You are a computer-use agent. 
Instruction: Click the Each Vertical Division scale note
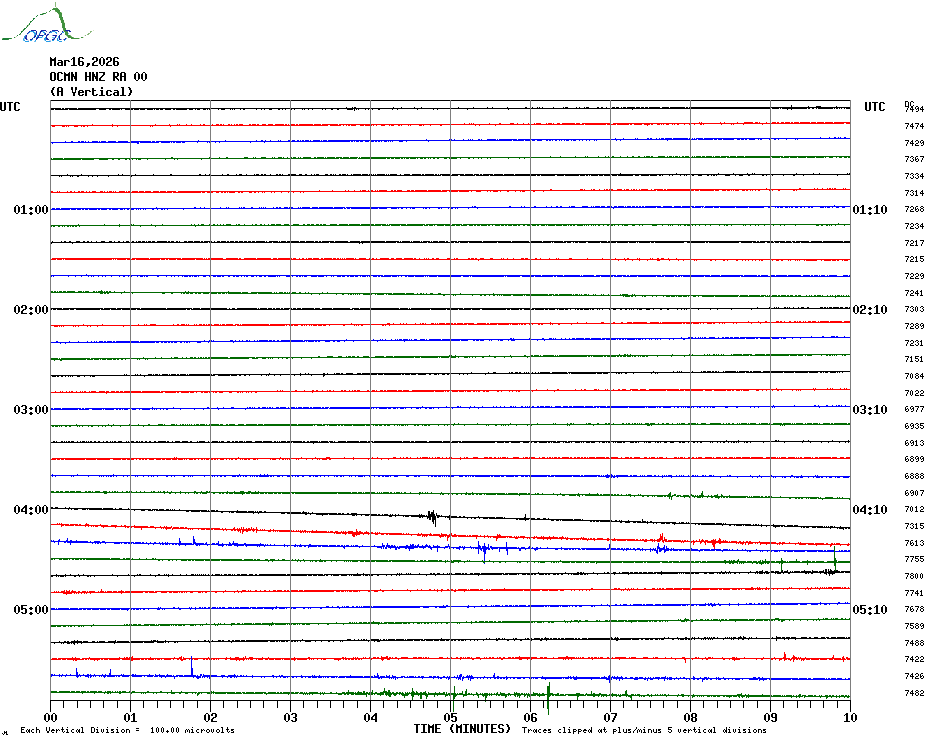click(x=127, y=730)
